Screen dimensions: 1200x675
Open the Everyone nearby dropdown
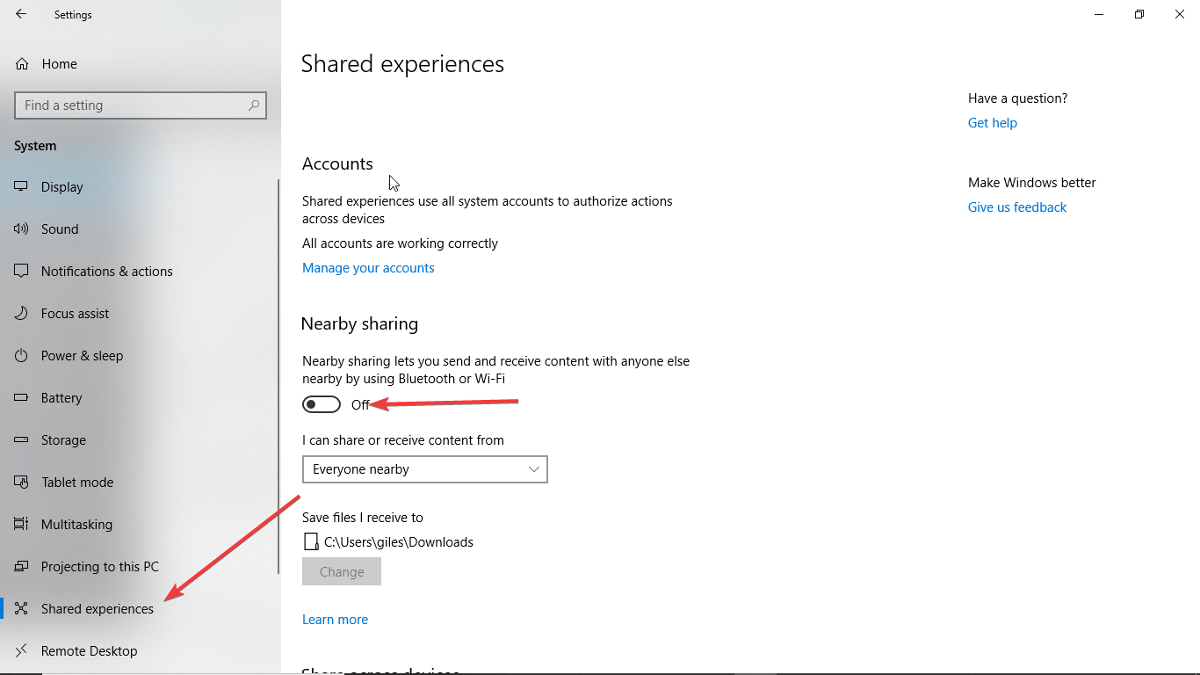coord(425,469)
